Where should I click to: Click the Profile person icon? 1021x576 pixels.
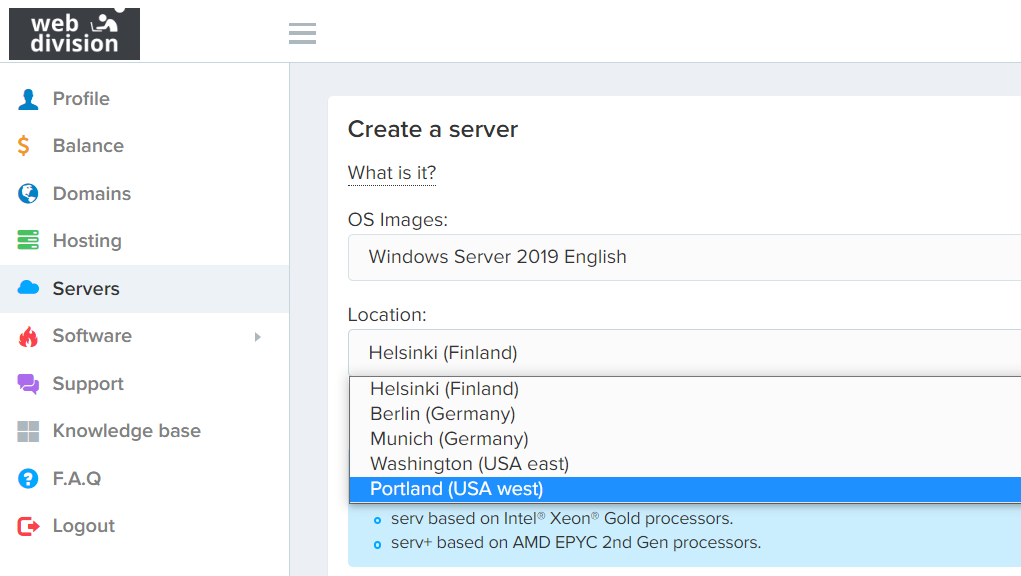(x=28, y=99)
